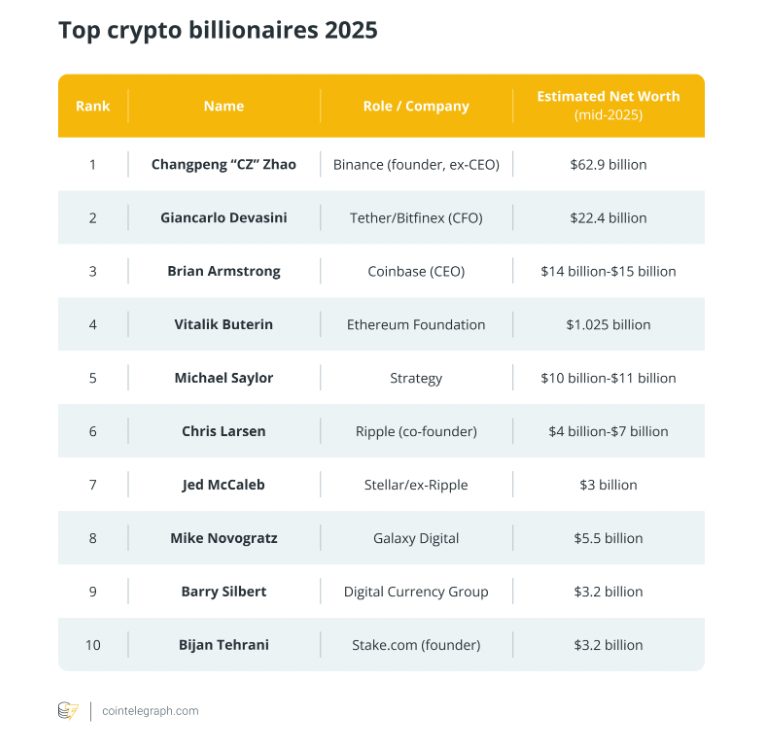Image resolution: width=770 pixels, height=750 pixels.
Task: Click the $62.9 billion net worth value
Action: pos(608,164)
